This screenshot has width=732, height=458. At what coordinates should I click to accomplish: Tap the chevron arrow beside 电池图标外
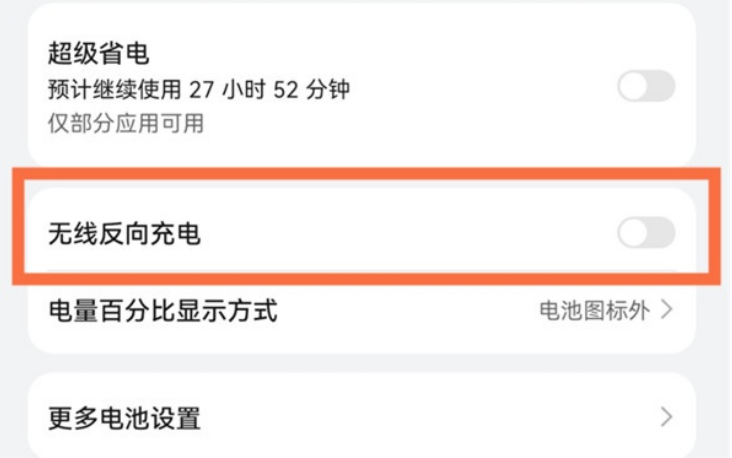(x=667, y=310)
